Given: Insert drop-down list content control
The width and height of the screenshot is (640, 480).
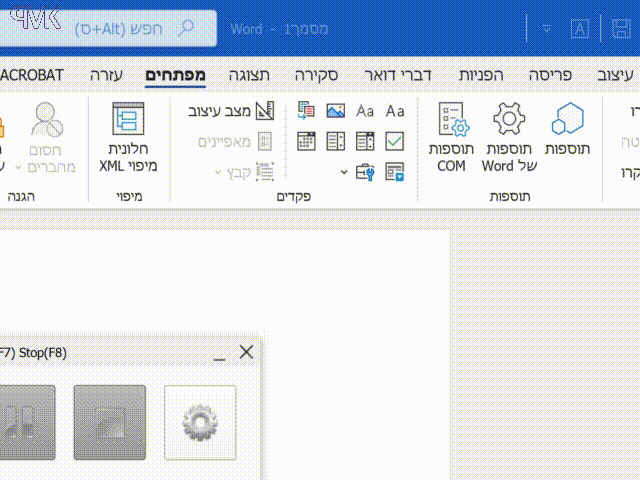Looking at the screenshot, I should pos(336,141).
